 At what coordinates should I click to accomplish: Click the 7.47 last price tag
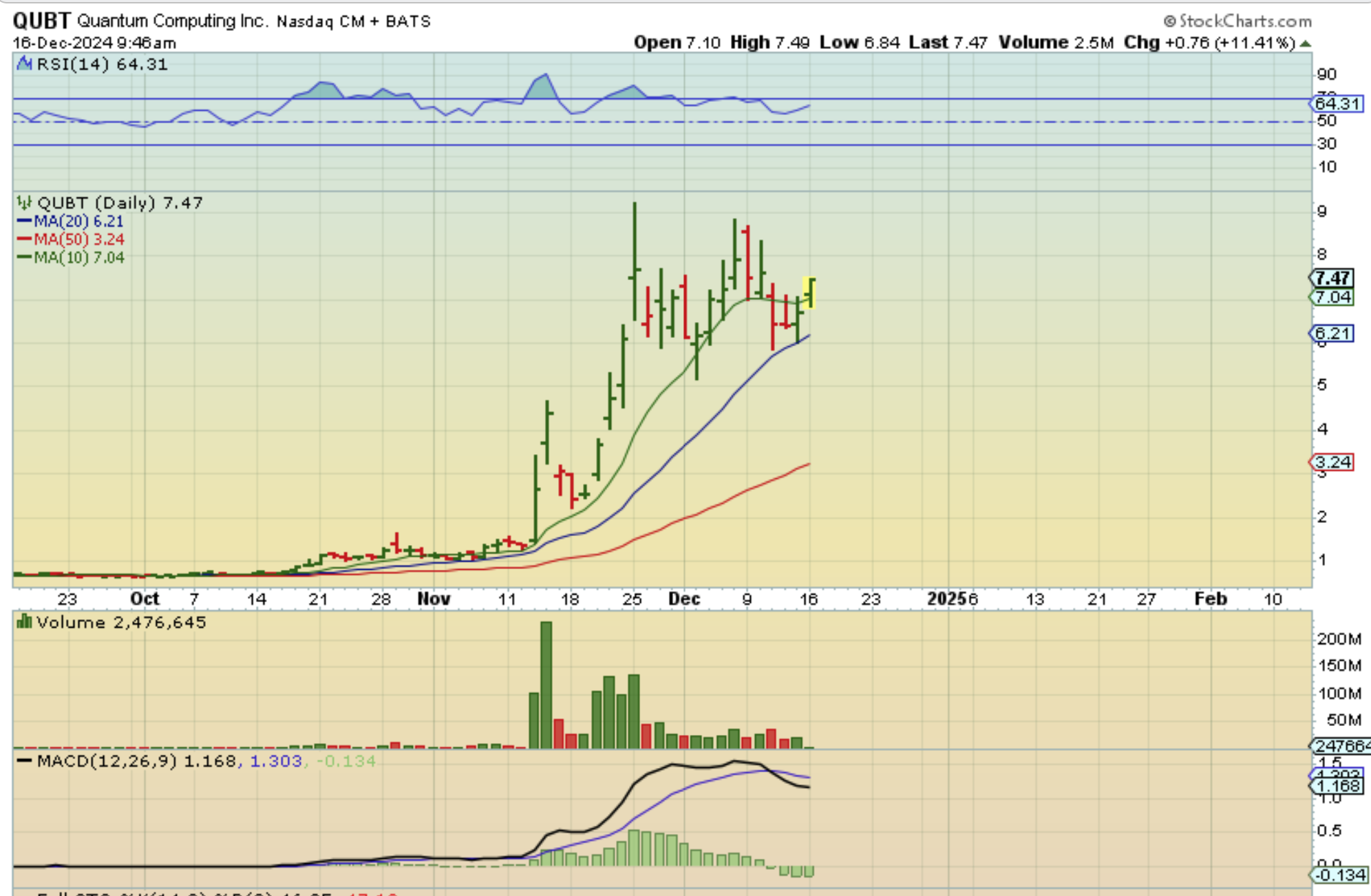click(x=1332, y=278)
